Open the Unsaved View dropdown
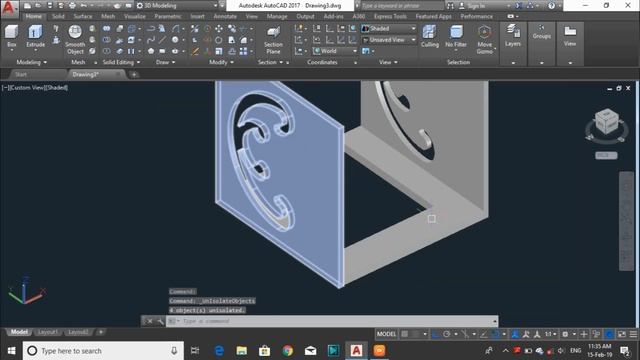 click(389, 40)
